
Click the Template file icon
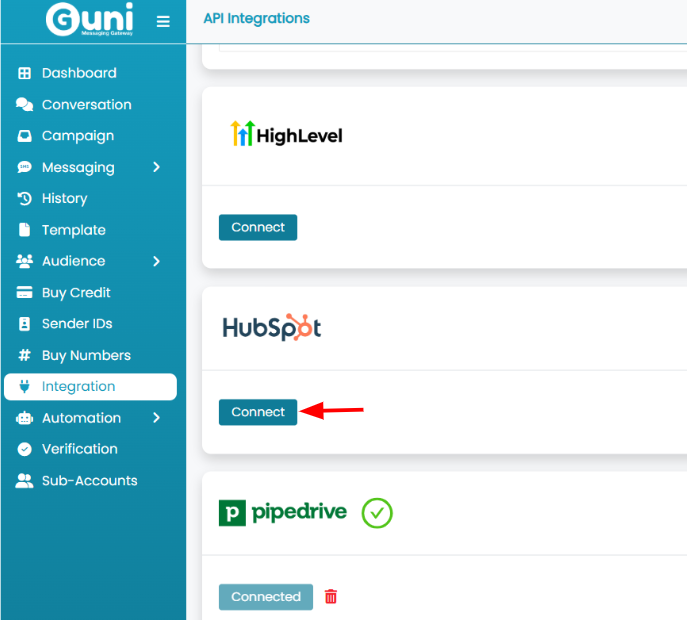(25, 230)
